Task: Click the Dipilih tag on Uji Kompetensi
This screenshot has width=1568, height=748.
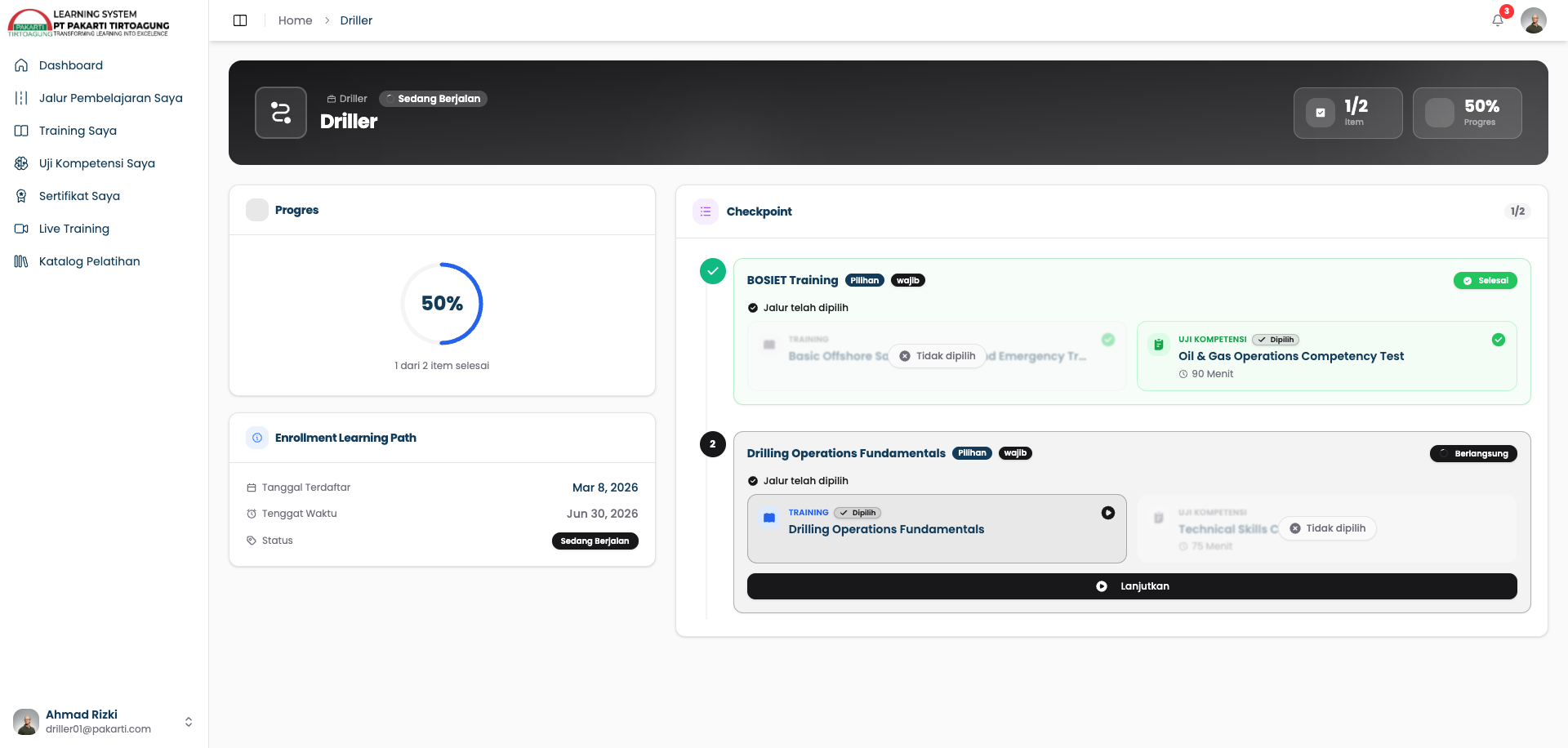Action: click(1276, 340)
